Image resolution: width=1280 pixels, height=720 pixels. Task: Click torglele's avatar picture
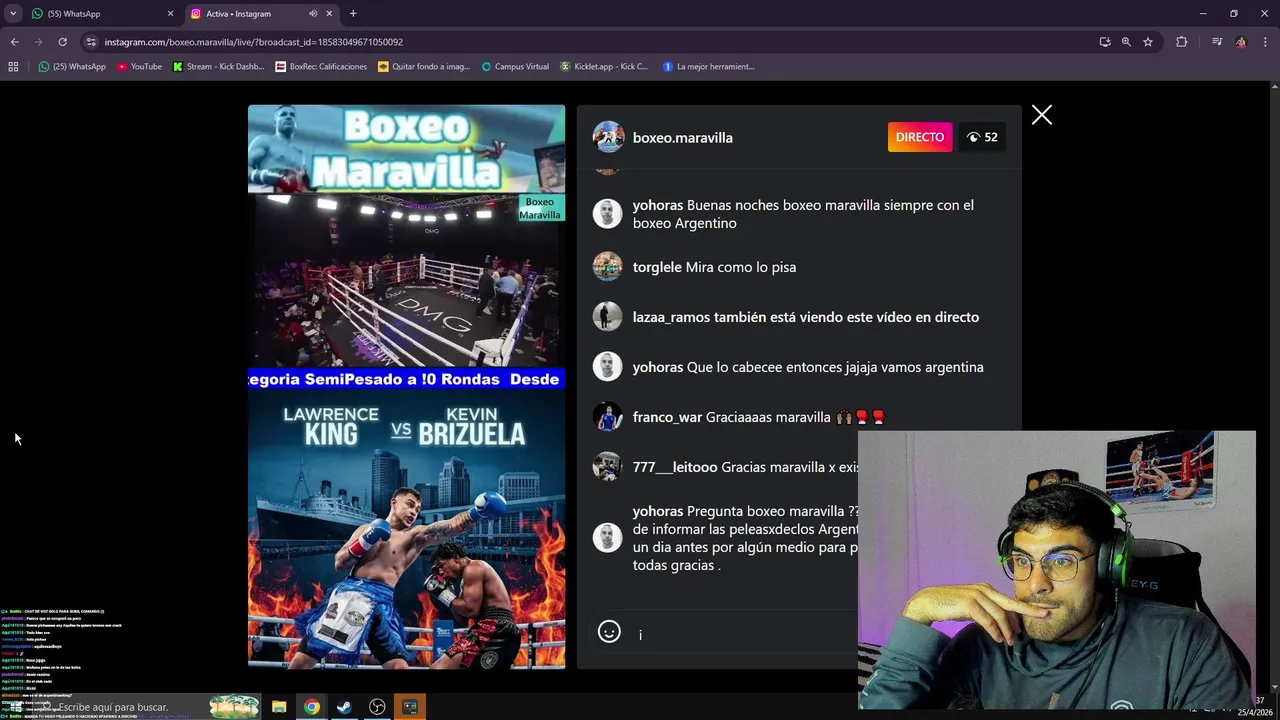607,266
